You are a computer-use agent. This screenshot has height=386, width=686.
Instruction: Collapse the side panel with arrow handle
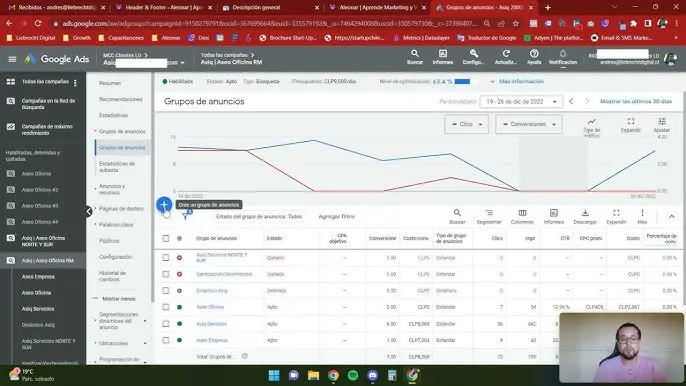pyautogui.click(x=88, y=211)
